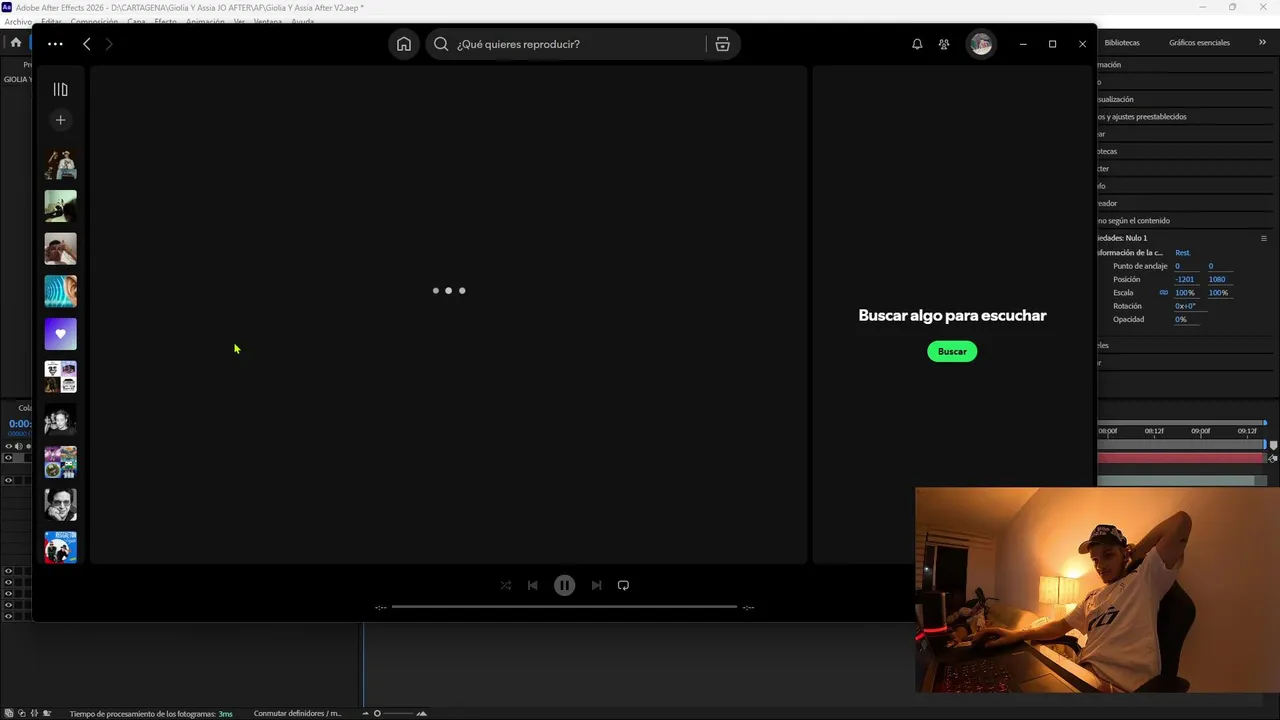This screenshot has height=720, width=1280.
Task: Skip to previous track in Spotify
Action: [533, 585]
